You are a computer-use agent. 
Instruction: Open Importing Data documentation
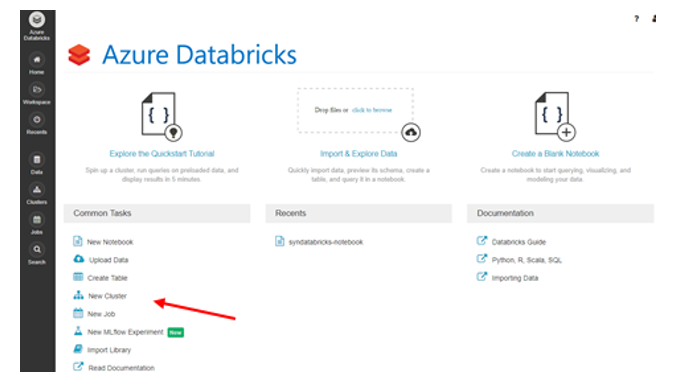[515, 278]
